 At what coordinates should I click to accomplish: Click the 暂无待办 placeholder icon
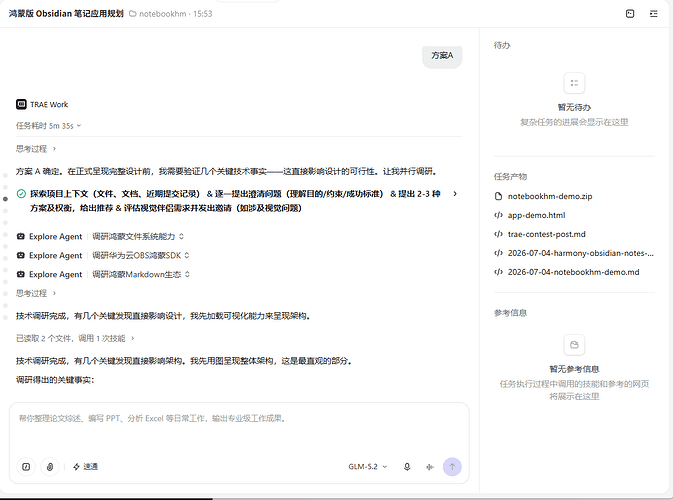point(574,83)
